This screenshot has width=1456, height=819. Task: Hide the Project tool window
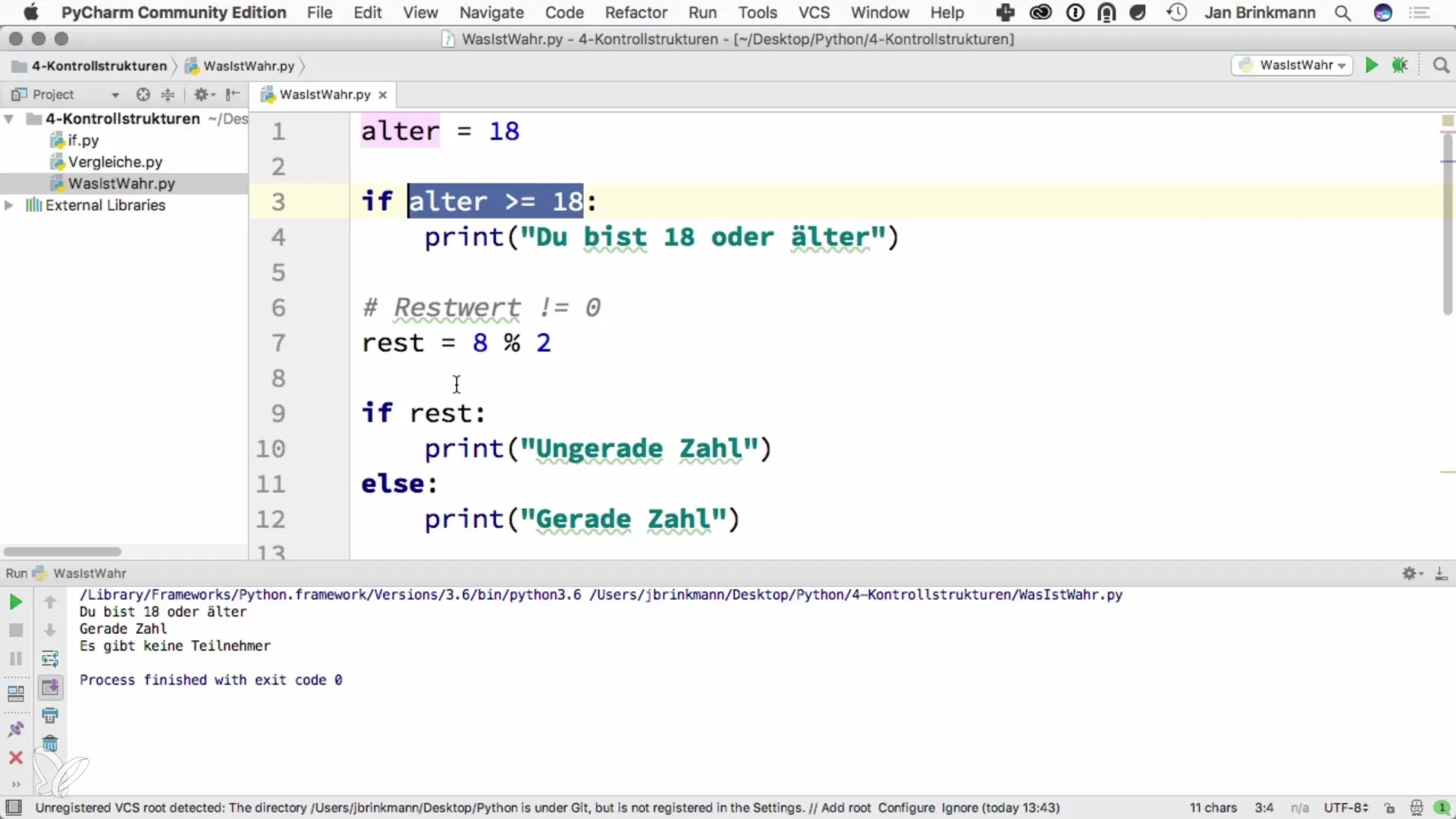[x=233, y=94]
